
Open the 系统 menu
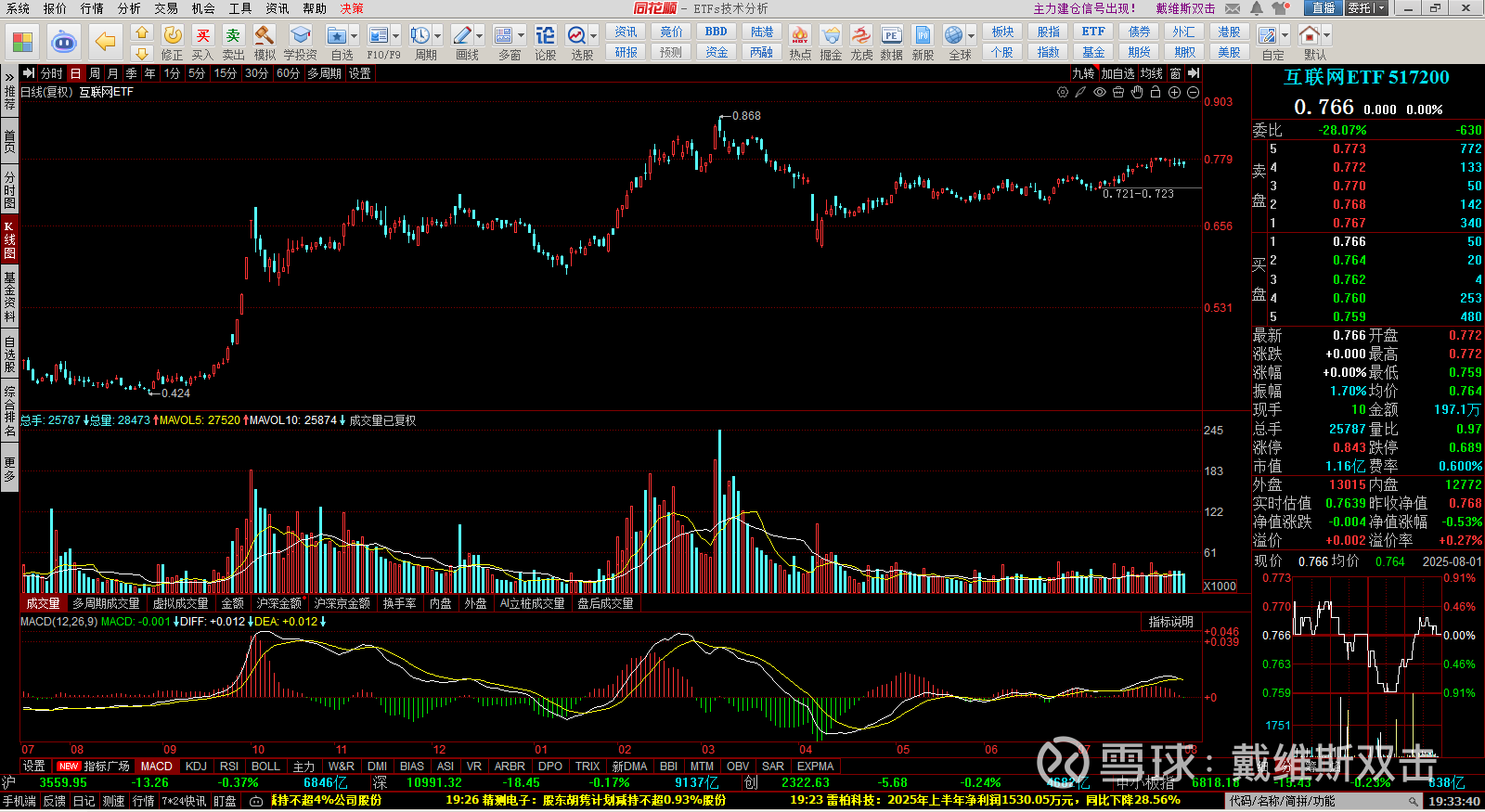point(18,8)
